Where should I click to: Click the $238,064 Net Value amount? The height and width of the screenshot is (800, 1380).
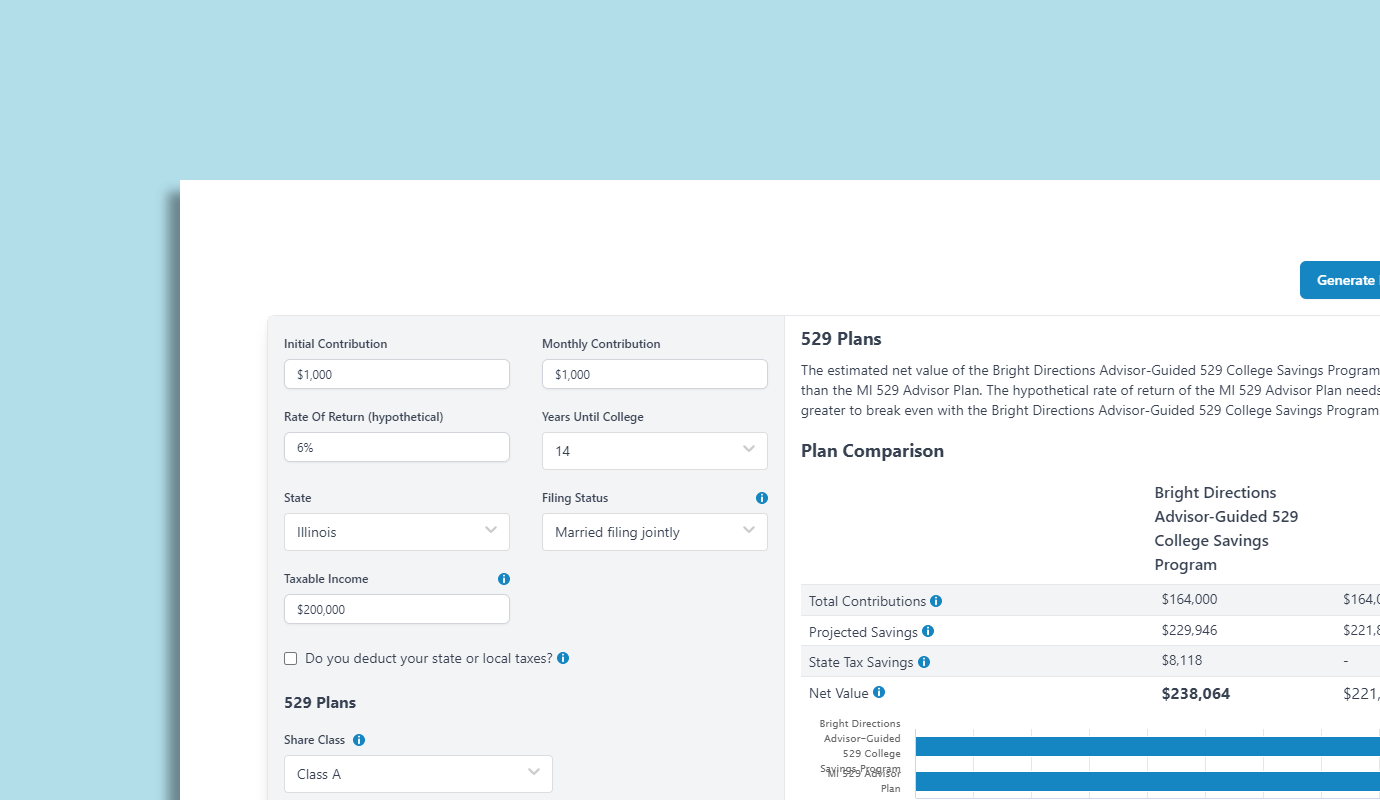click(x=1196, y=694)
